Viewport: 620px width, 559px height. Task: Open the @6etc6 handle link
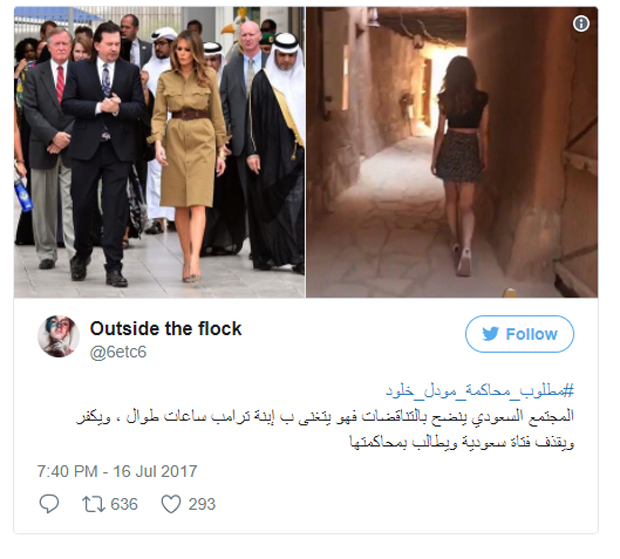coord(118,352)
